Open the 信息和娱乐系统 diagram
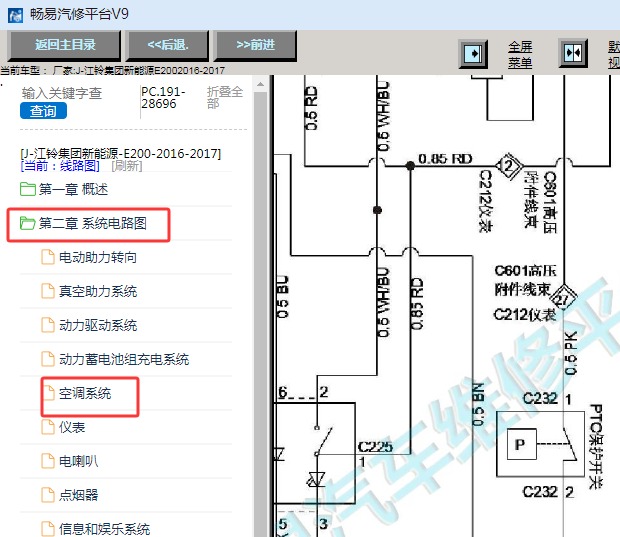 [x=104, y=529]
